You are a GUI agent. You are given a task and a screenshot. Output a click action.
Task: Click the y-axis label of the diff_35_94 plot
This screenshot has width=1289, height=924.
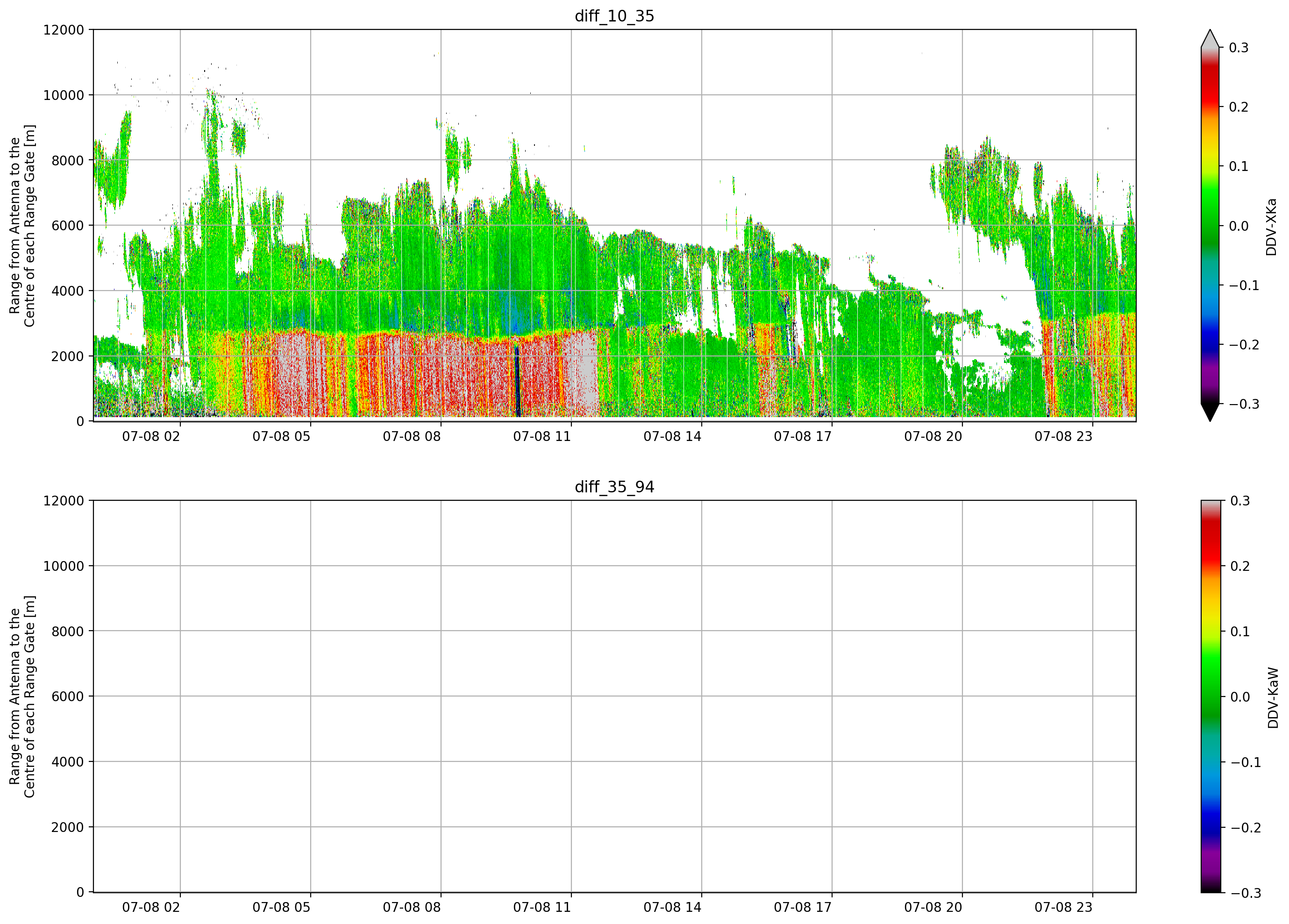tap(22, 697)
